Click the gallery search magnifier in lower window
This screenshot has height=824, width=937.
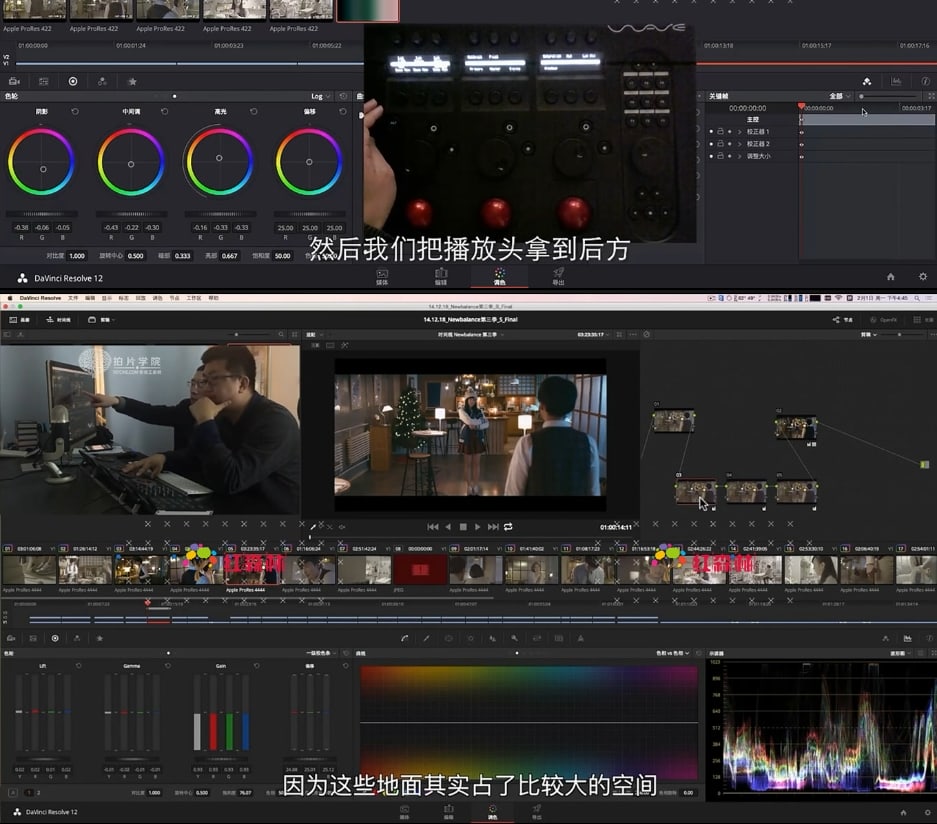pos(281,335)
